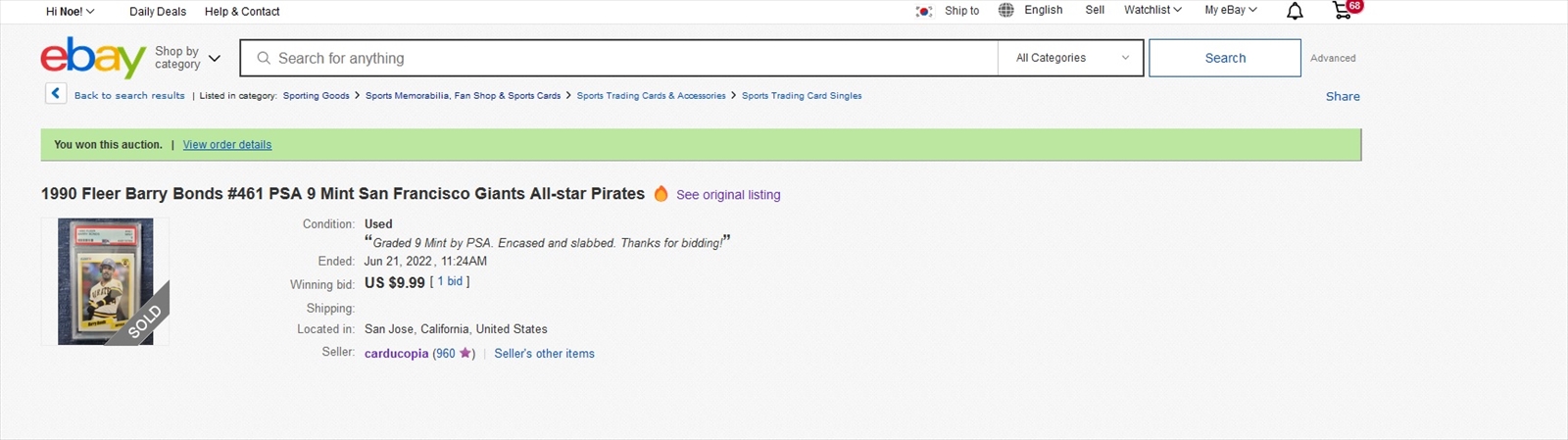Click the globe language icon
Screen dimensions: 1568x440
(x=1006, y=10)
